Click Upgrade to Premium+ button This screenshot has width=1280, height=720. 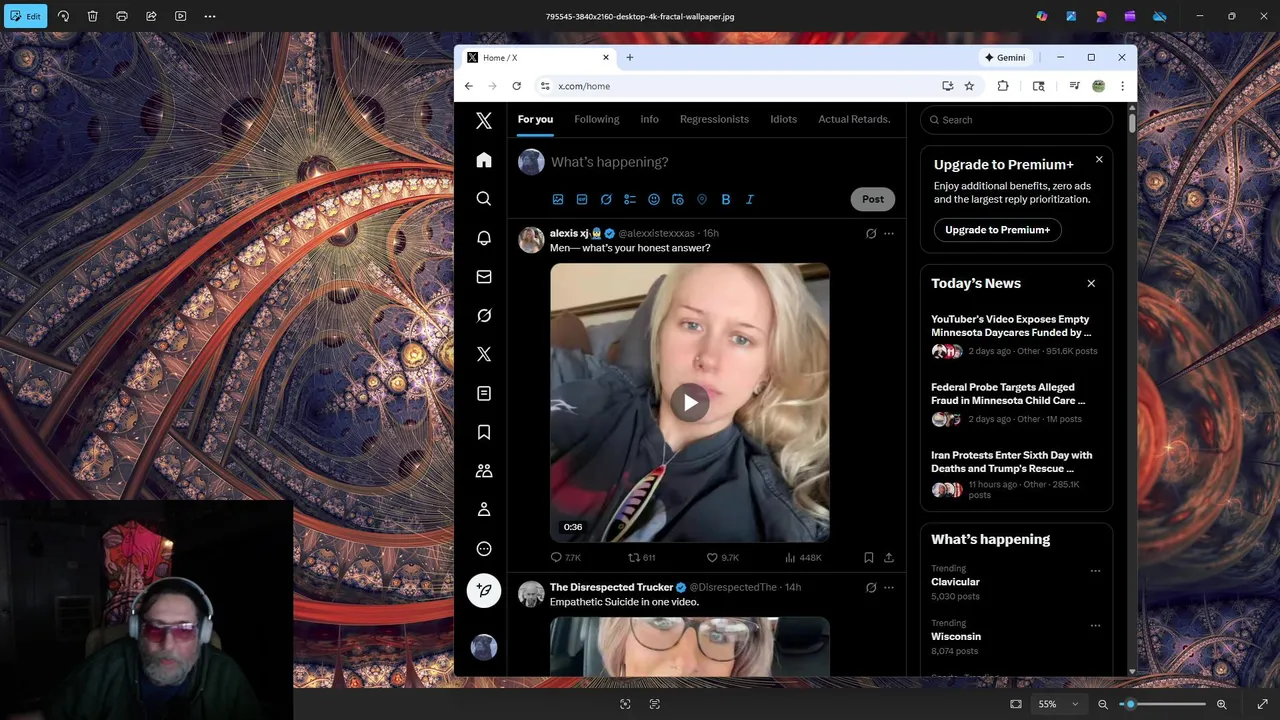coord(997,230)
